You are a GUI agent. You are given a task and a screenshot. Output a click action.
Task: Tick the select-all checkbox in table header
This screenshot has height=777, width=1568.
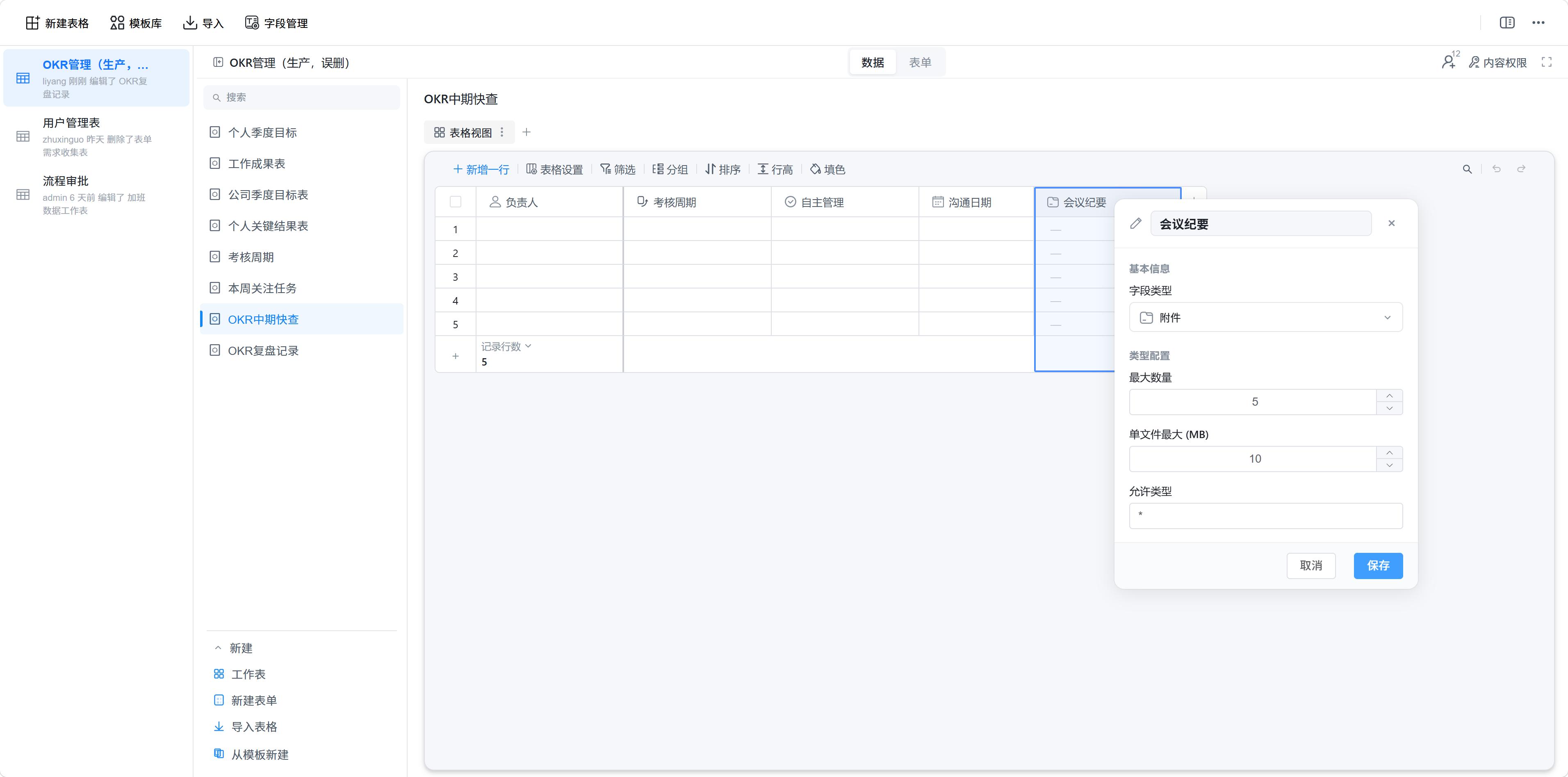click(x=455, y=202)
